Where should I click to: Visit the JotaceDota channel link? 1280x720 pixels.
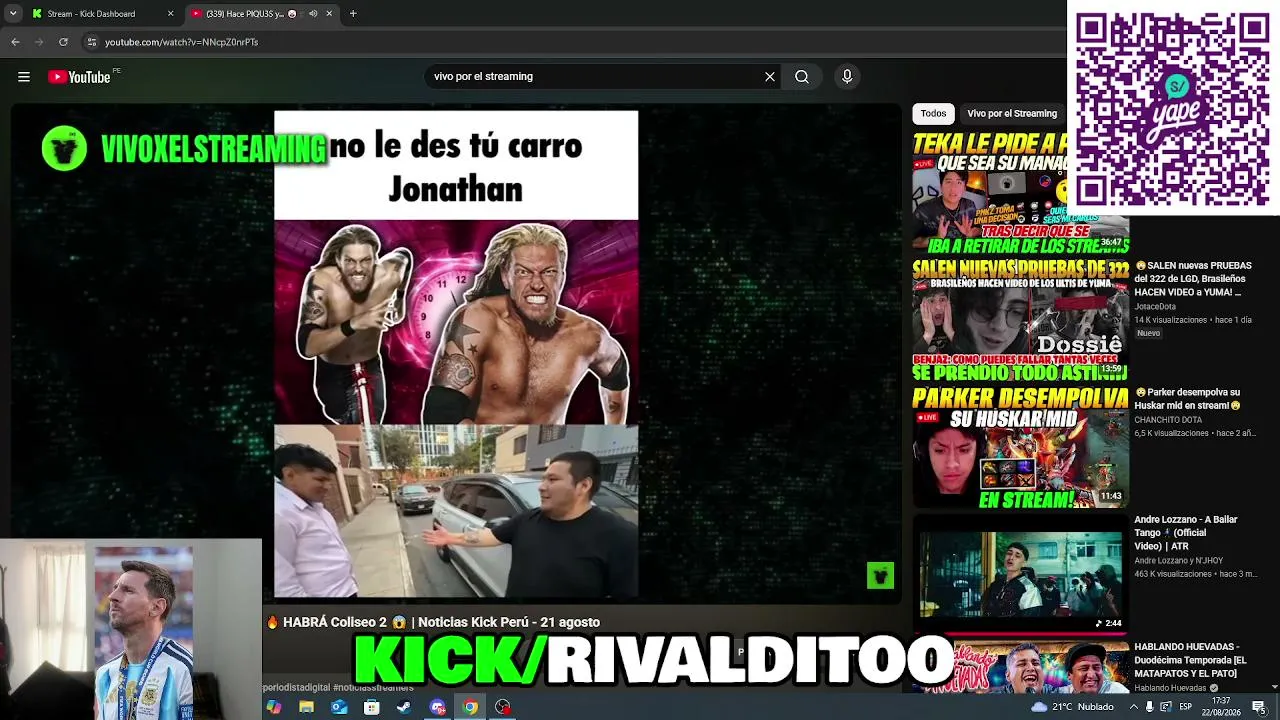pyautogui.click(x=1155, y=306)
